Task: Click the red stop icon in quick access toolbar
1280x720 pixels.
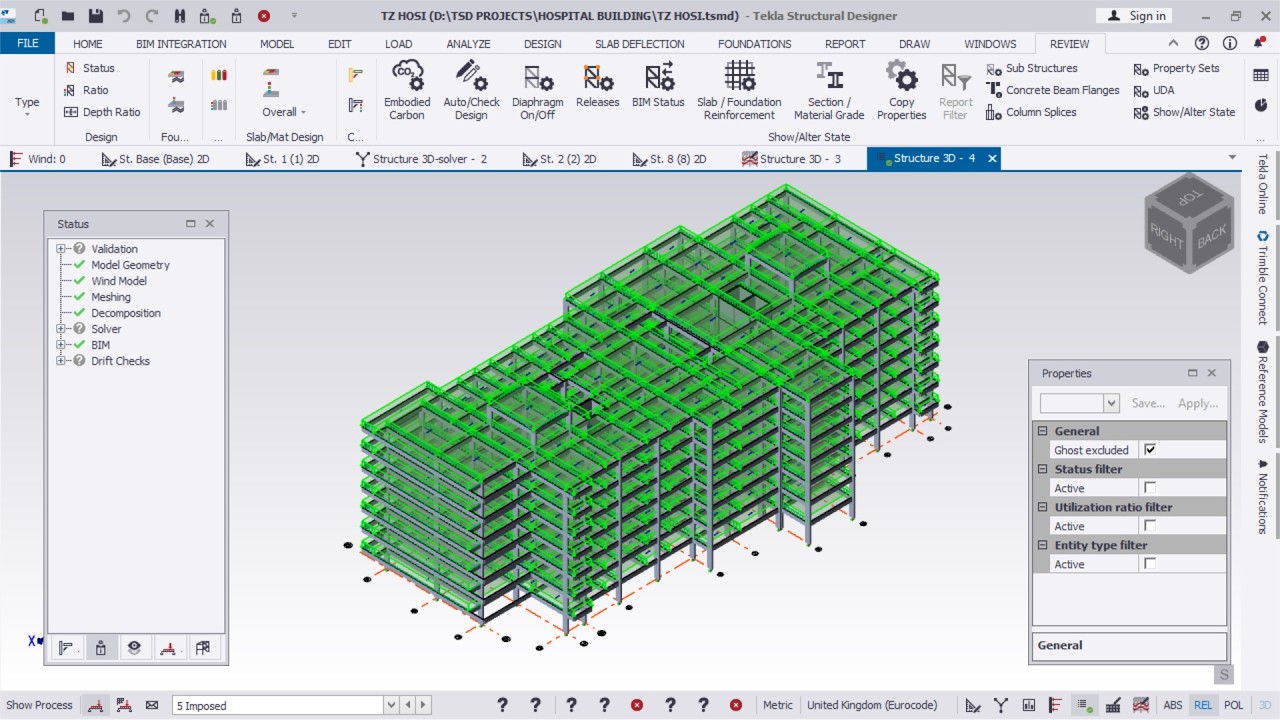Action: pos(264,16)
